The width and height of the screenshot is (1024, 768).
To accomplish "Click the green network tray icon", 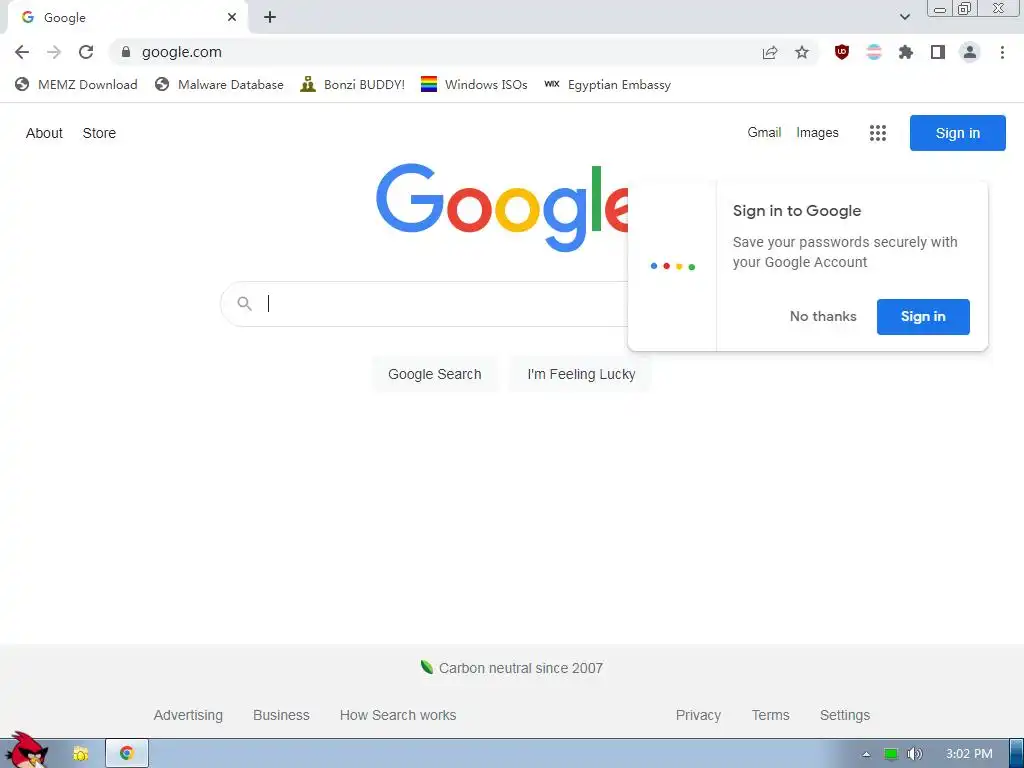I will tap(891, 754).
